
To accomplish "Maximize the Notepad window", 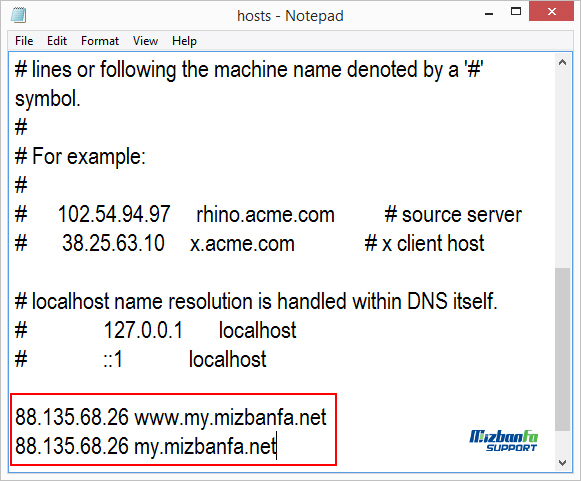I will [515, 12].
